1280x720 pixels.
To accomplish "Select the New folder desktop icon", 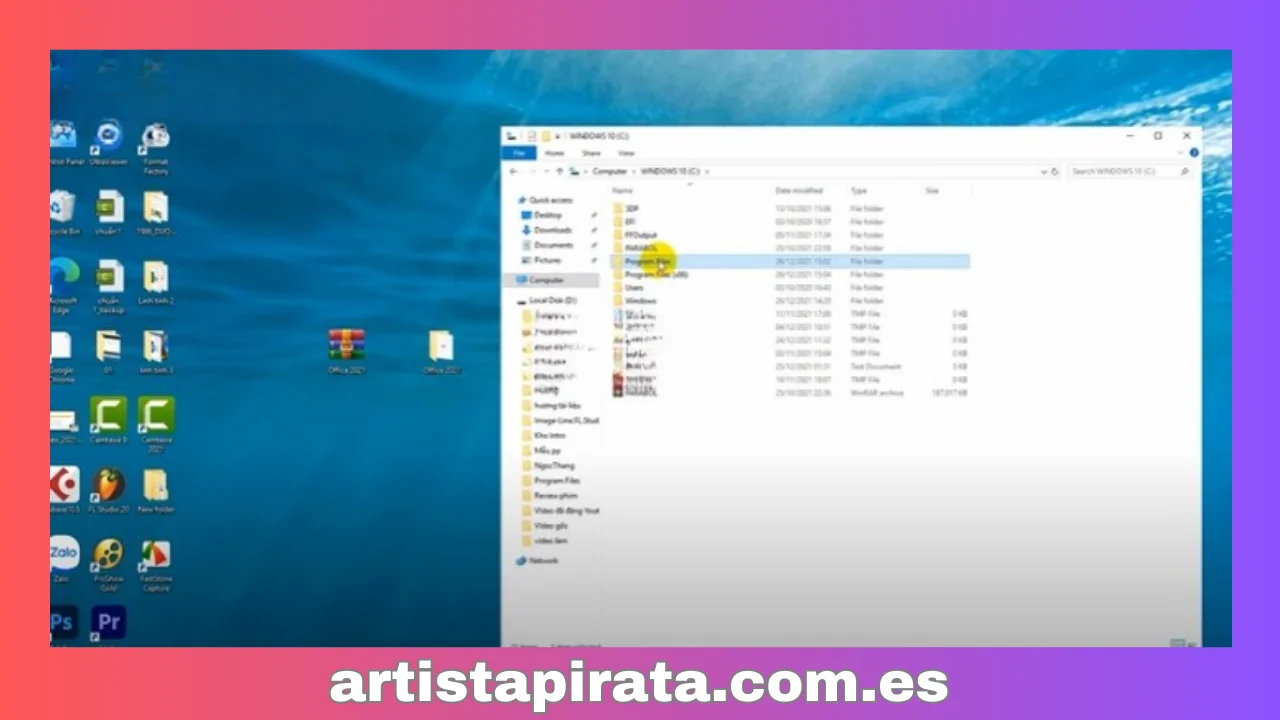I will tap(155, 491).
